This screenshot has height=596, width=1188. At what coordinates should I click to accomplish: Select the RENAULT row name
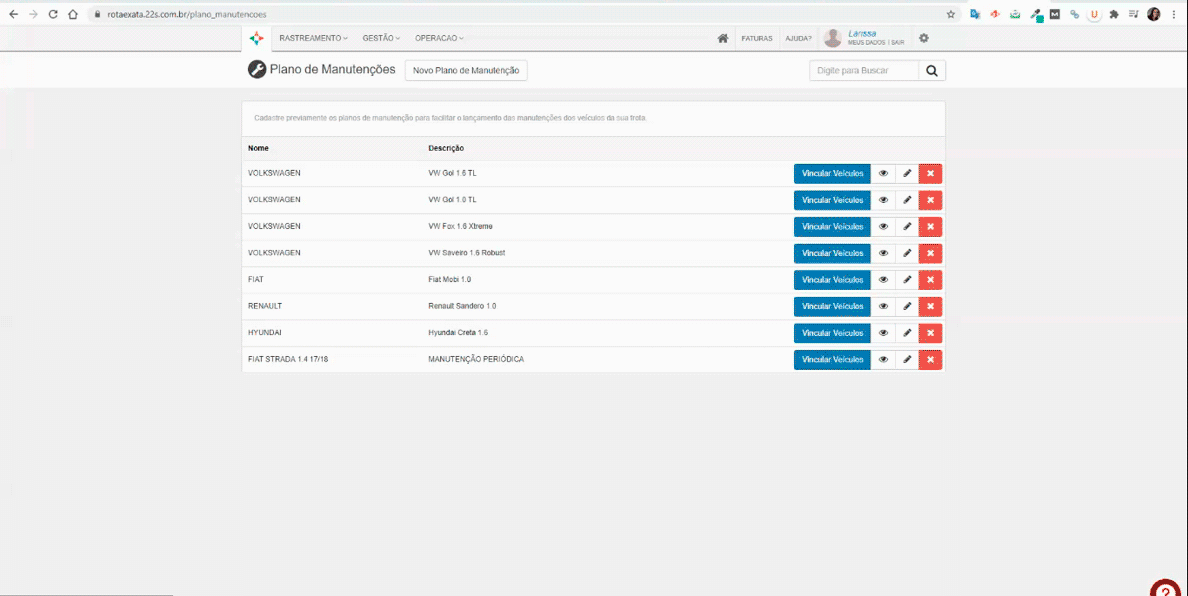pos(264,306)
